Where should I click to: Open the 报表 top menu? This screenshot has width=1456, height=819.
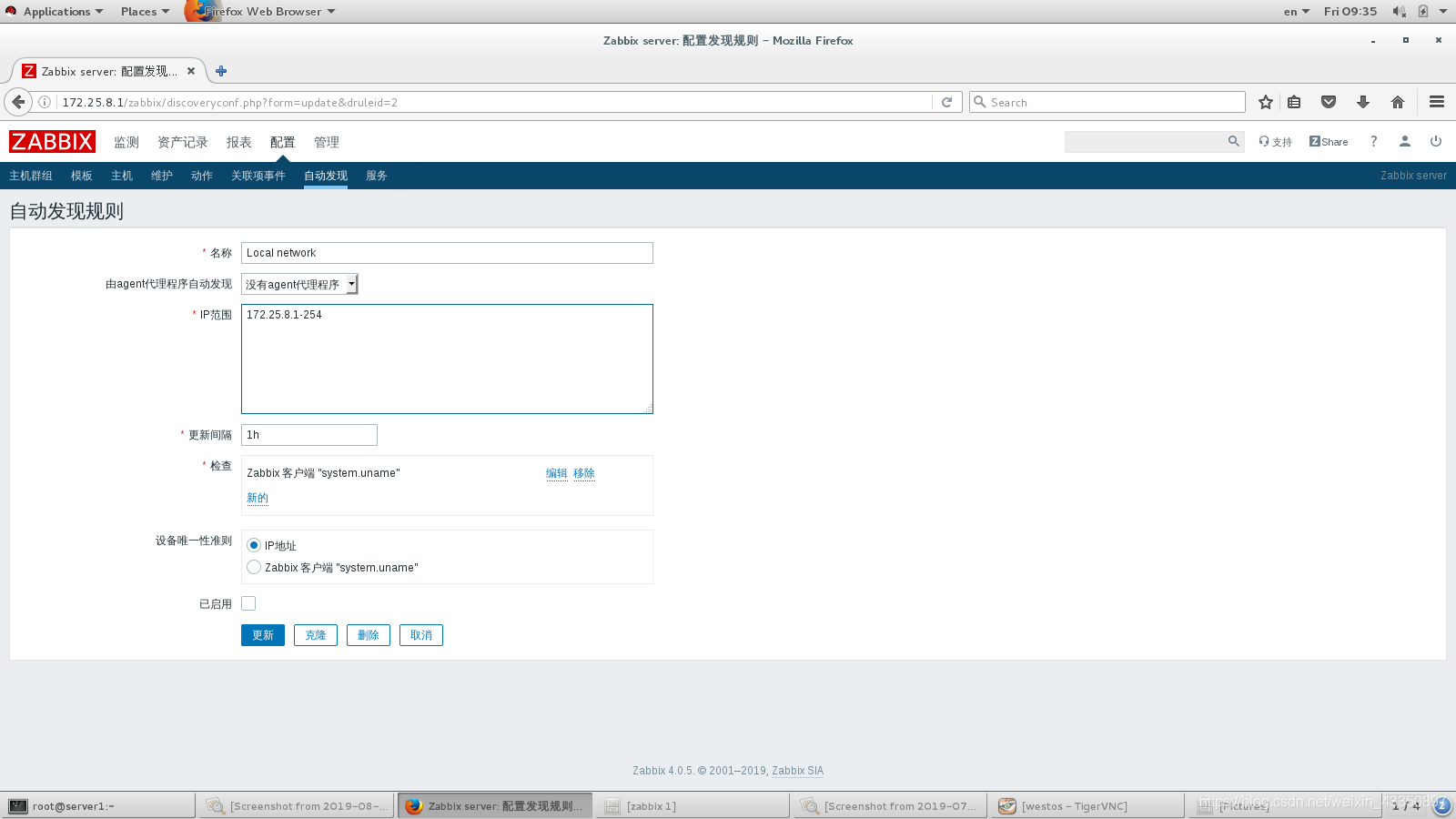(x=239, y=142)
